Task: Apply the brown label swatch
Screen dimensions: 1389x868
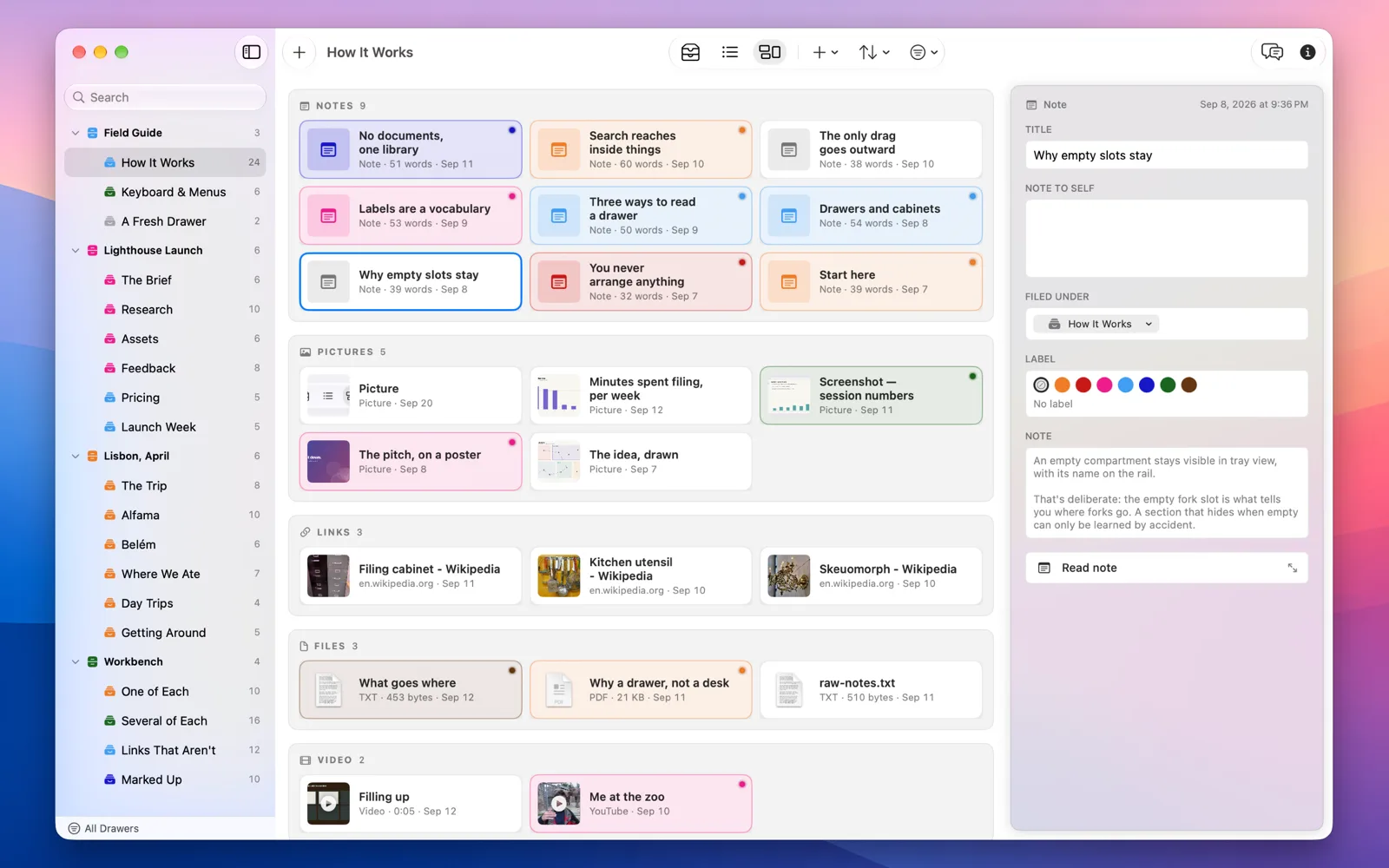Action: click(x=1189, y=385)
